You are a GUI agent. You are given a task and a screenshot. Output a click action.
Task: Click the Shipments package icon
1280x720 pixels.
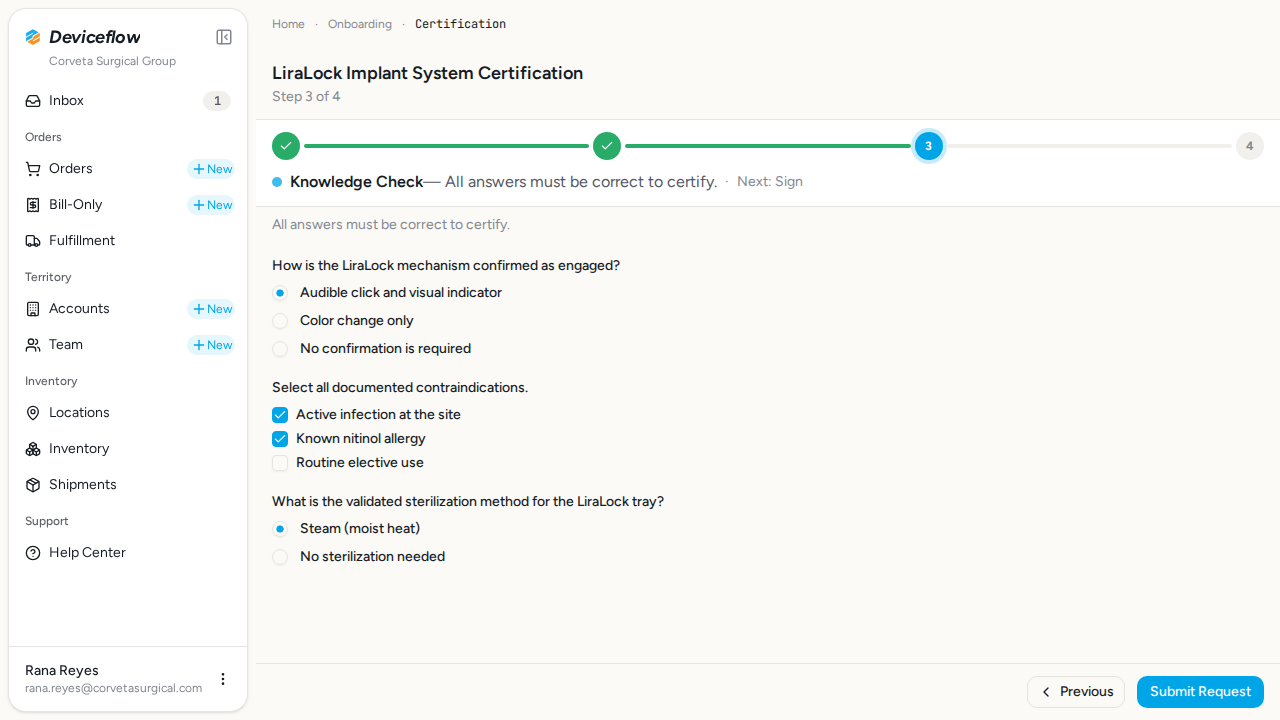pyautogui.click(x=33, y=485)
